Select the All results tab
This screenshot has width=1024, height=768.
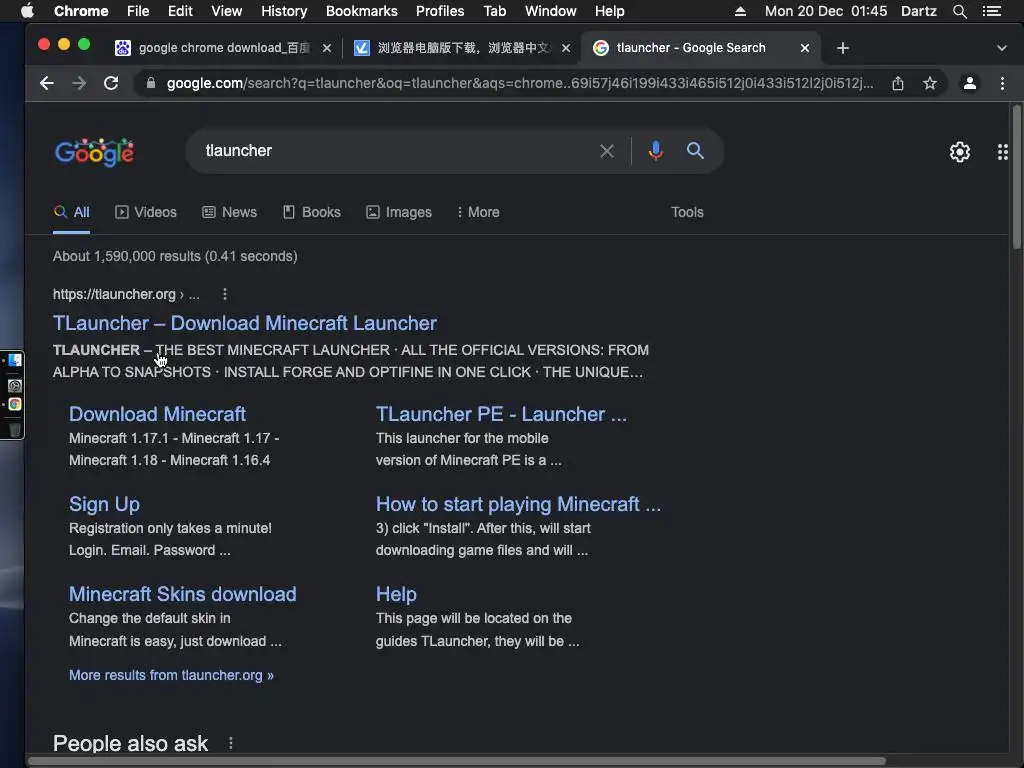tap(72, 212)
